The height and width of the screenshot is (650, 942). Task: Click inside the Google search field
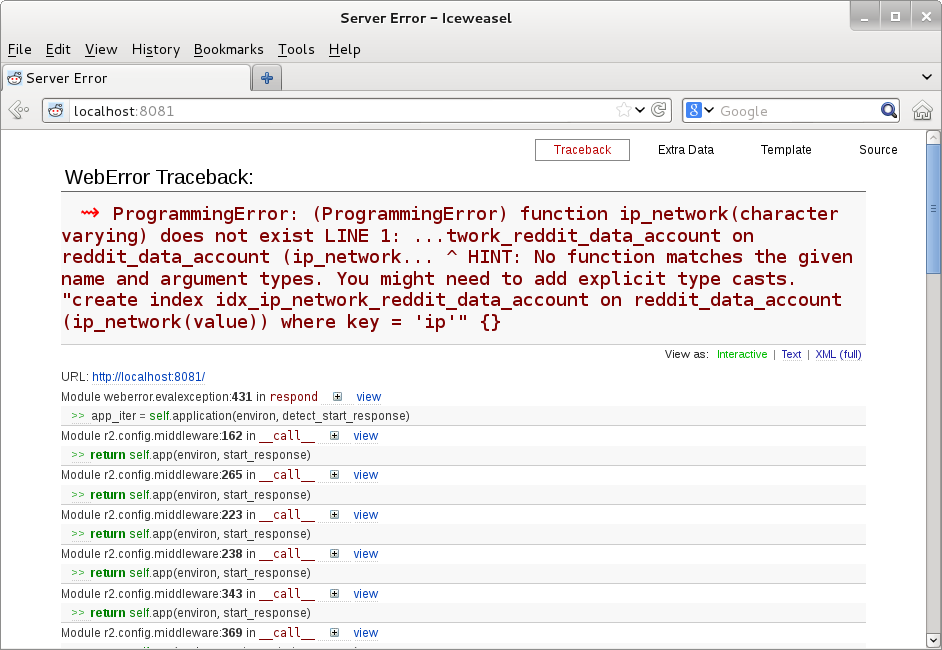click(795, 111)
